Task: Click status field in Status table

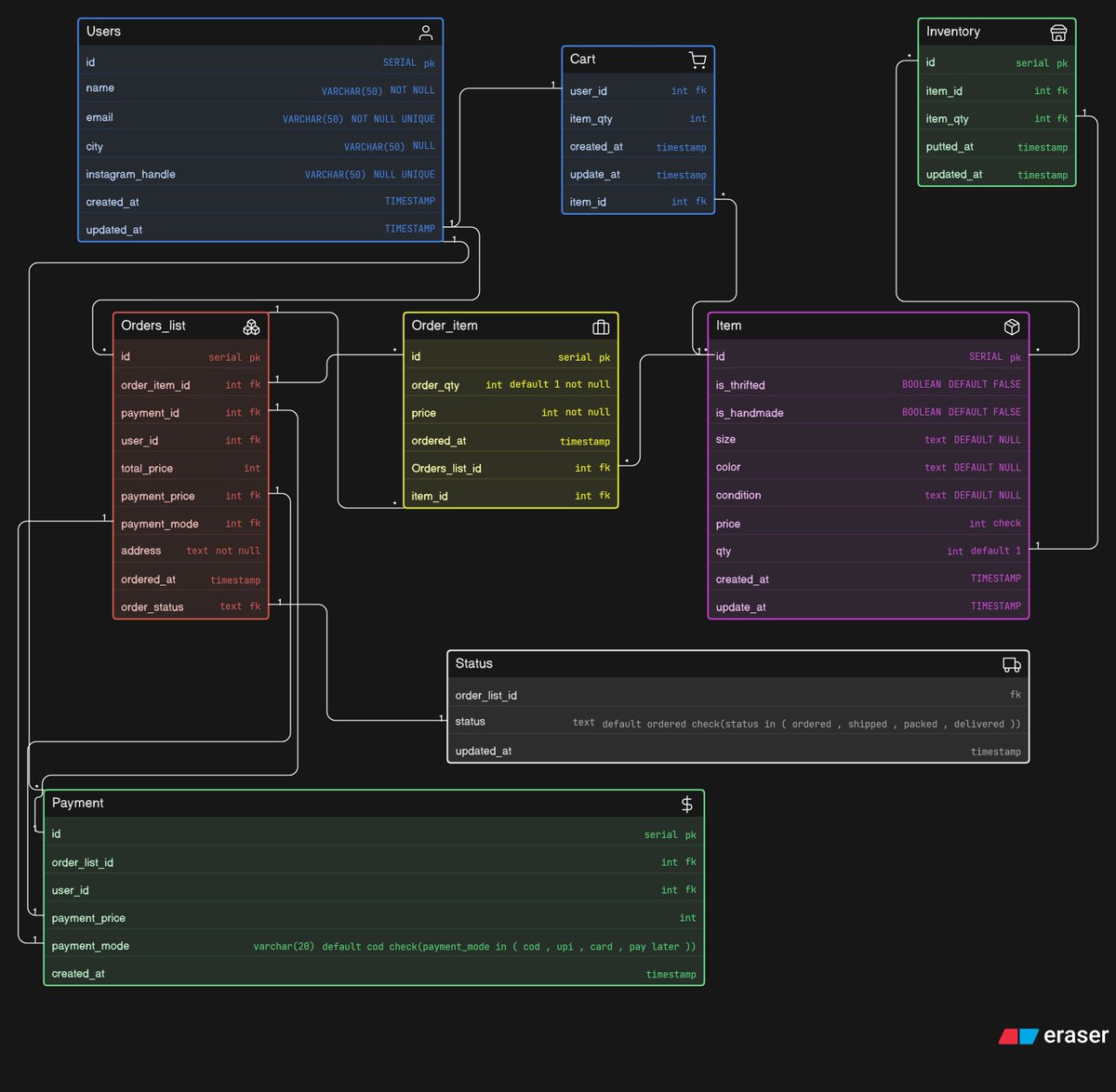Action: 738,722
